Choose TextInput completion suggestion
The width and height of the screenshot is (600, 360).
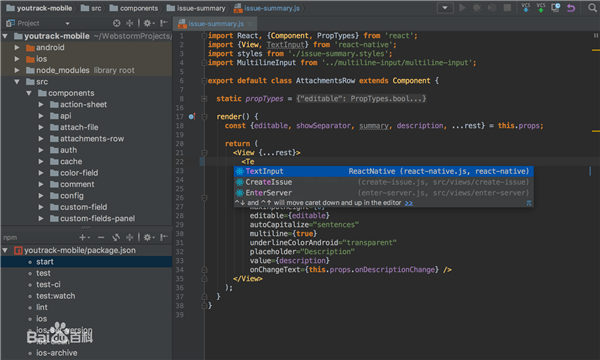coord(384,171)
